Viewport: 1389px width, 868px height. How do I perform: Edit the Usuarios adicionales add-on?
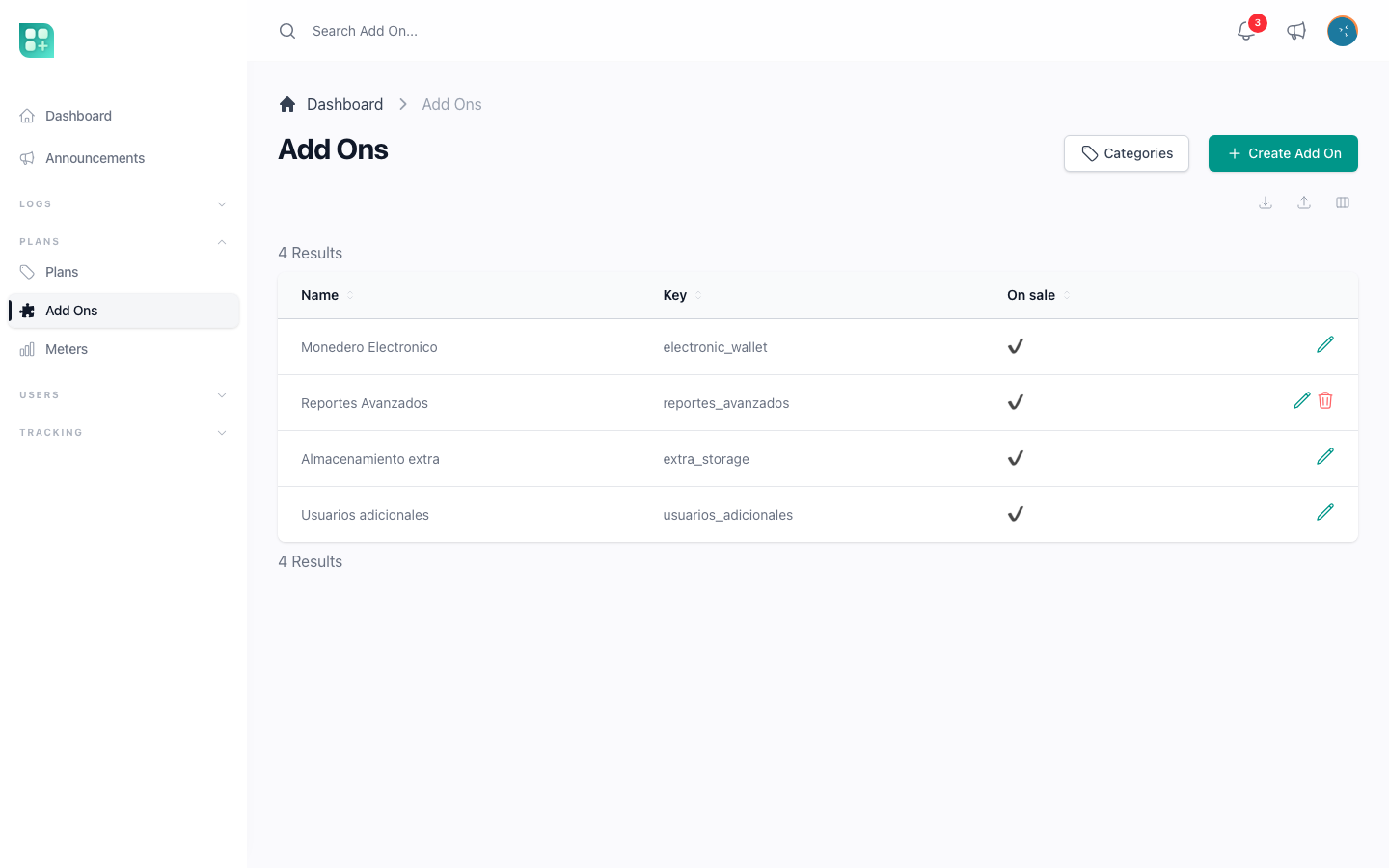point(1325,512)
